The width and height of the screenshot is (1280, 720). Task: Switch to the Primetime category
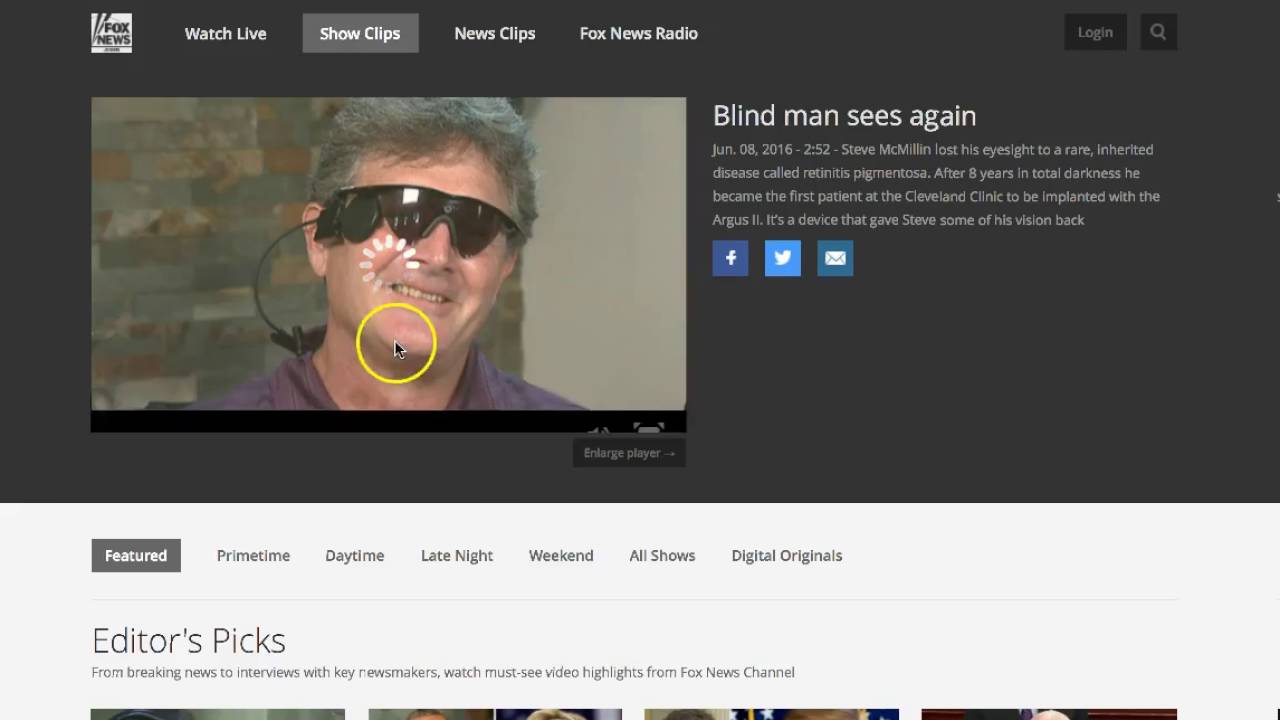[x=253, y=555]
